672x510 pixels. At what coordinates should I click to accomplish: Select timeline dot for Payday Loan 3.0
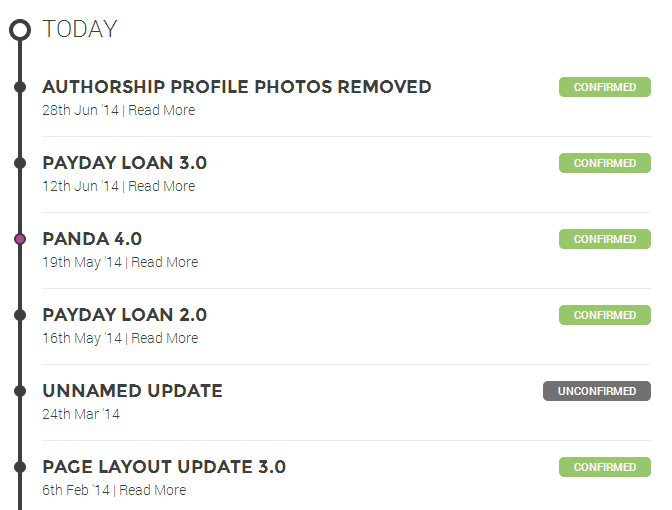(20, 163)
